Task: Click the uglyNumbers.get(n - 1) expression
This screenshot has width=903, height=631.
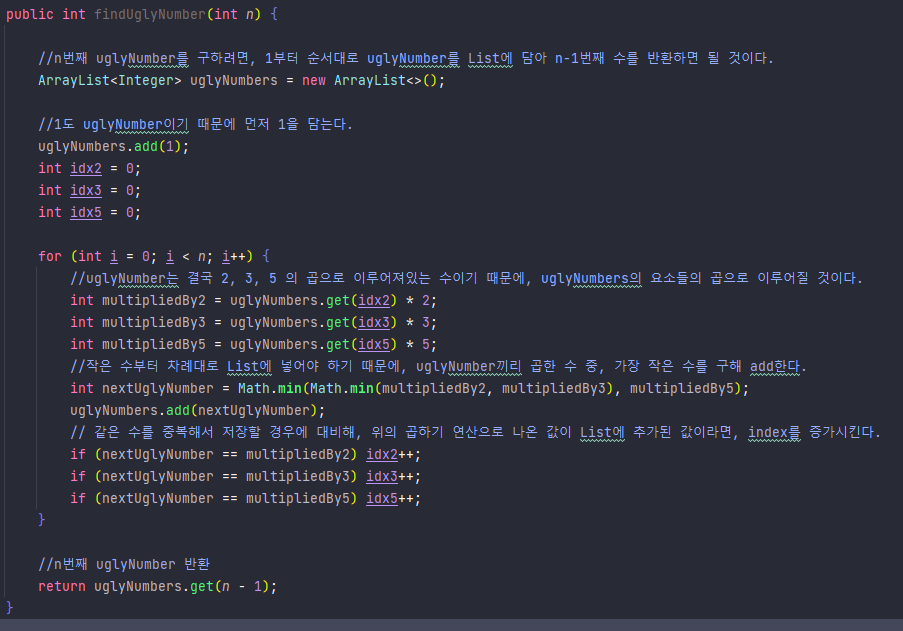Action: click(x=181, y=587)
